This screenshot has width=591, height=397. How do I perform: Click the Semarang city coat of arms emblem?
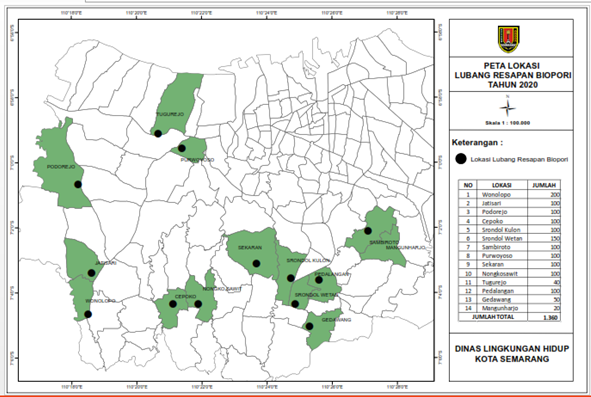[x=508, y=39]
